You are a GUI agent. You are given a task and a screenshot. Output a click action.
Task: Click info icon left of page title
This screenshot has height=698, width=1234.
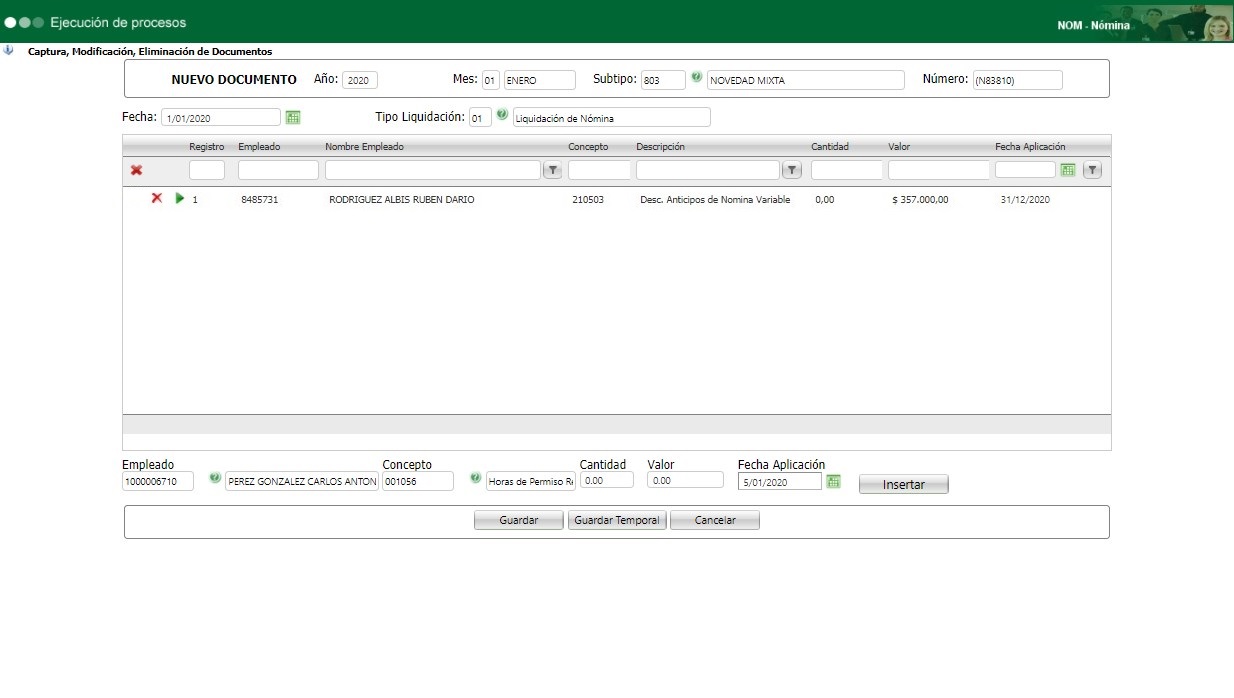9,50
